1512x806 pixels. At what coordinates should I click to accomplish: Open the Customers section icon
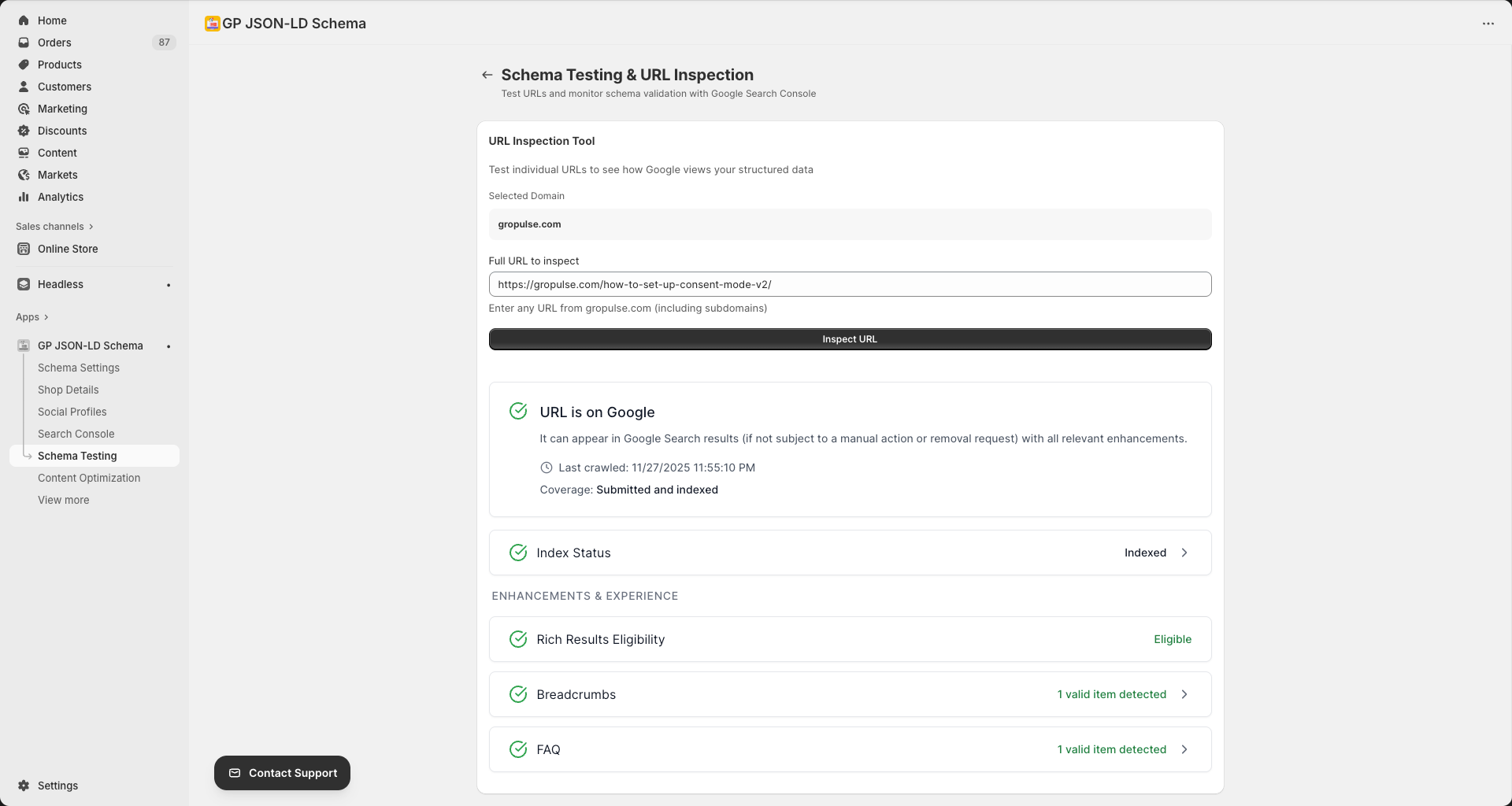coord(24,87)
